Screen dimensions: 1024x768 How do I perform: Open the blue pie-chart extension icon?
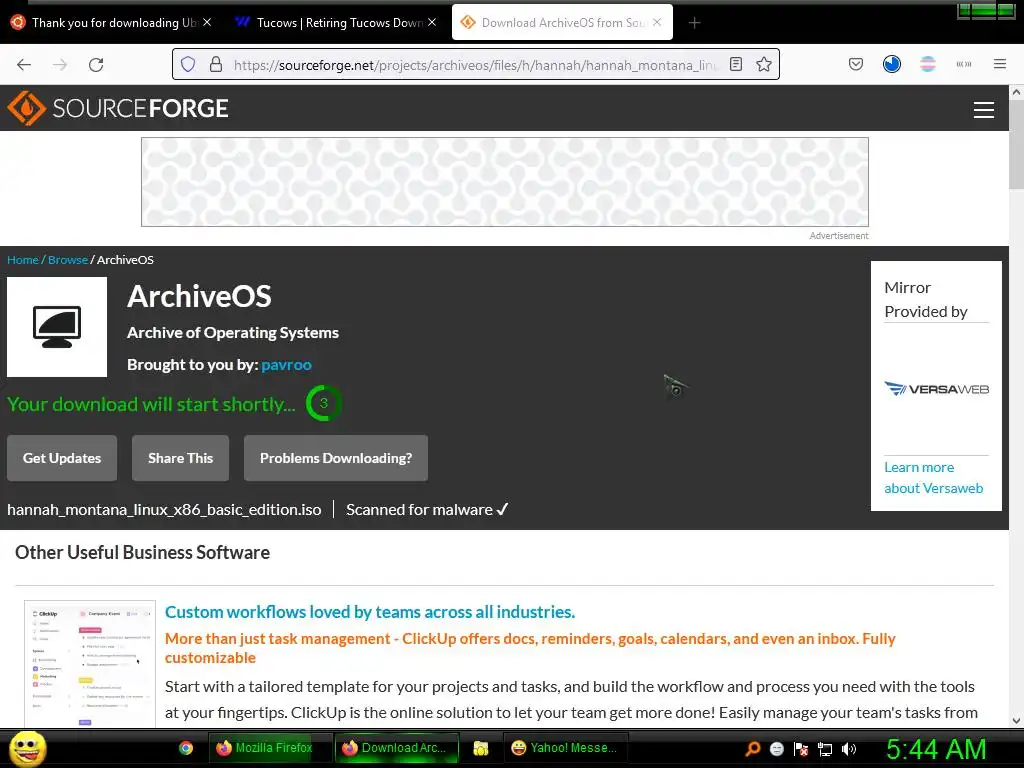(891, 64)
